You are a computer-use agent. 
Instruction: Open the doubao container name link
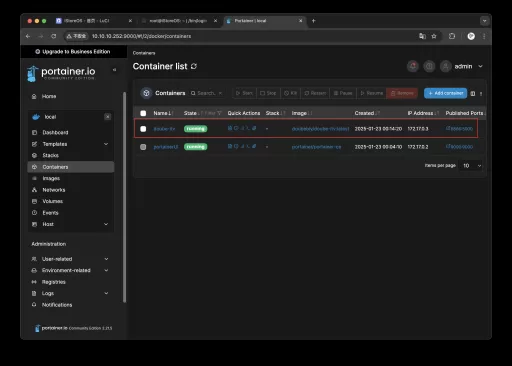(164, 129)
